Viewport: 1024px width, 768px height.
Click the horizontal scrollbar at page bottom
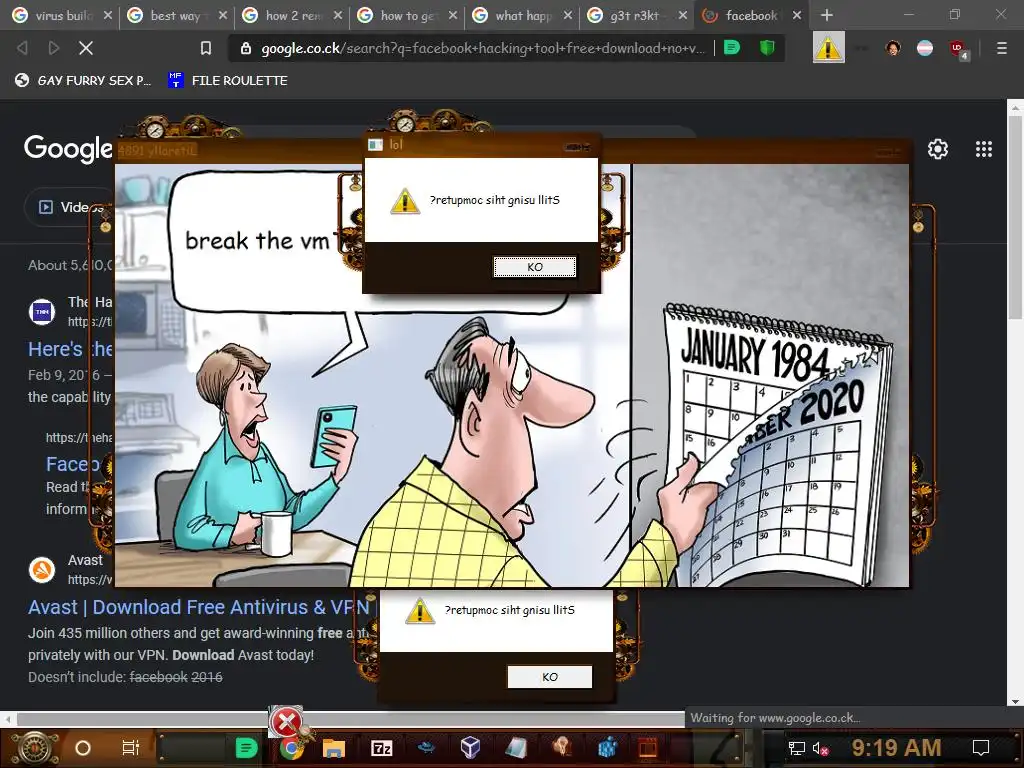[x=350, y=719]
